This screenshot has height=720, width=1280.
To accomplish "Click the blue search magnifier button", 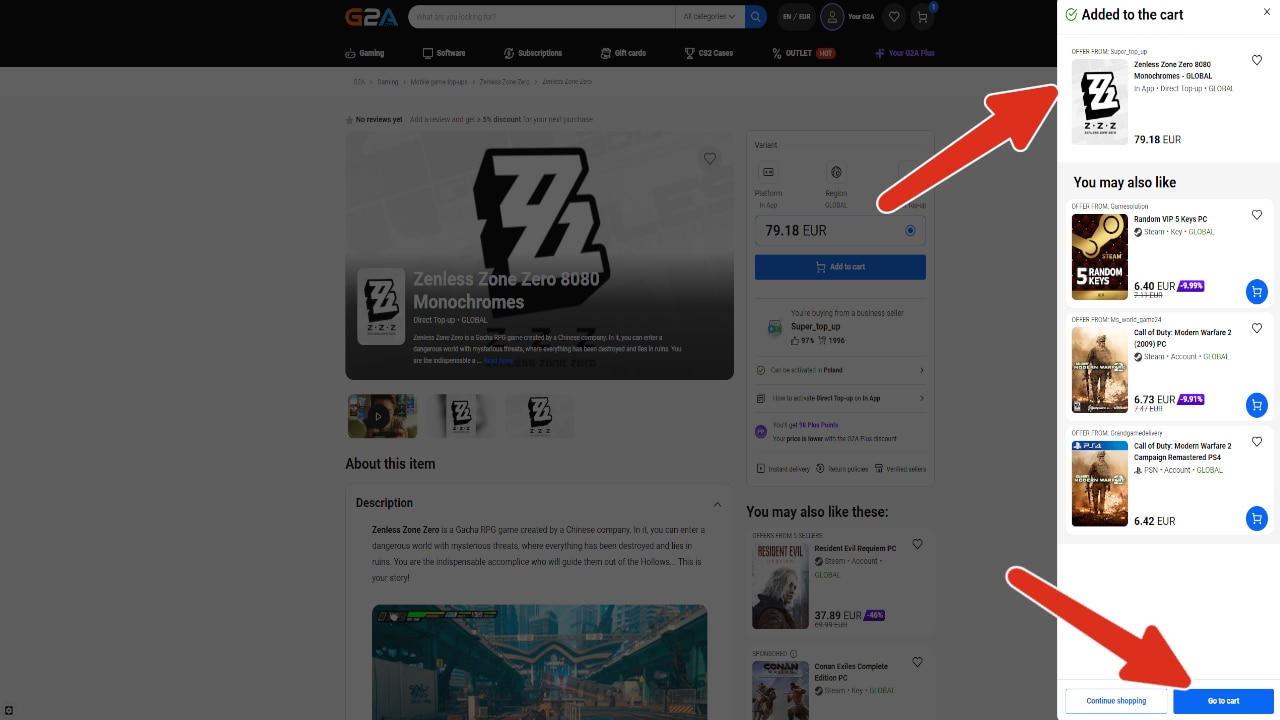I will 755,17.
